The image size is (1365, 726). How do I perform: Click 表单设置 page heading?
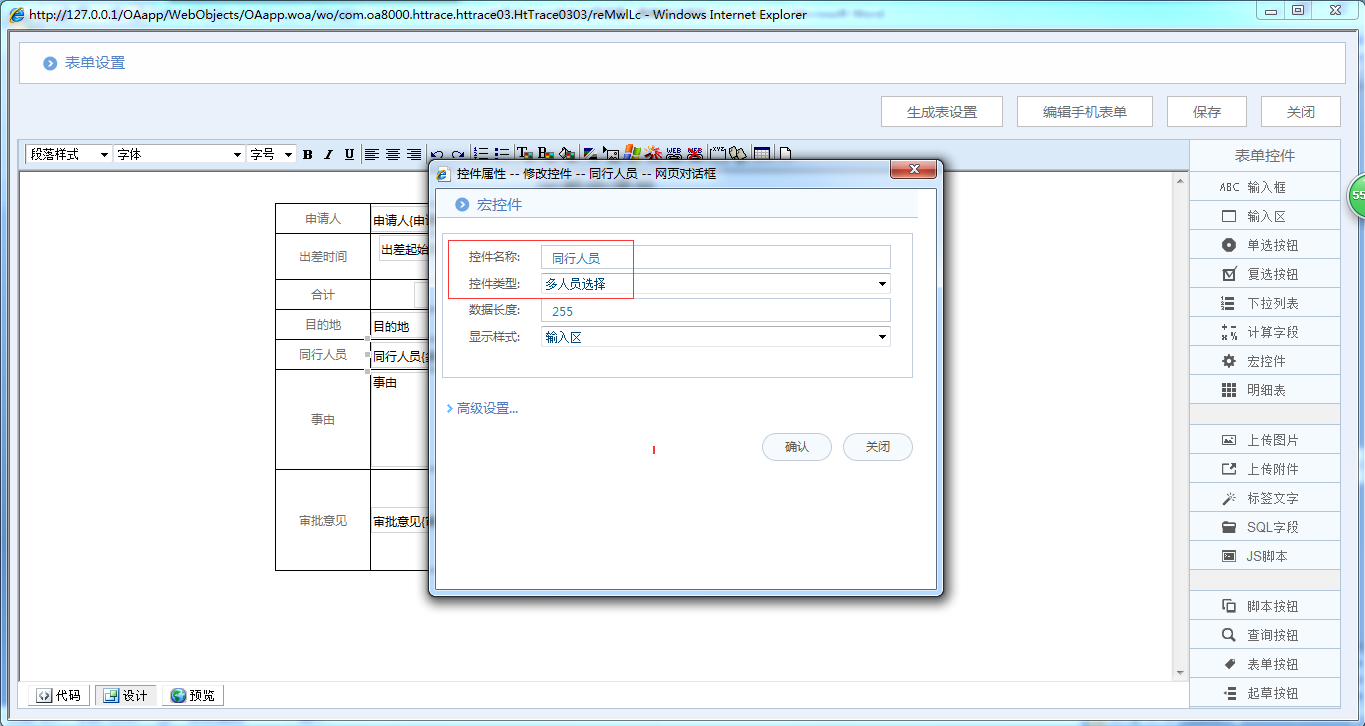95,63
